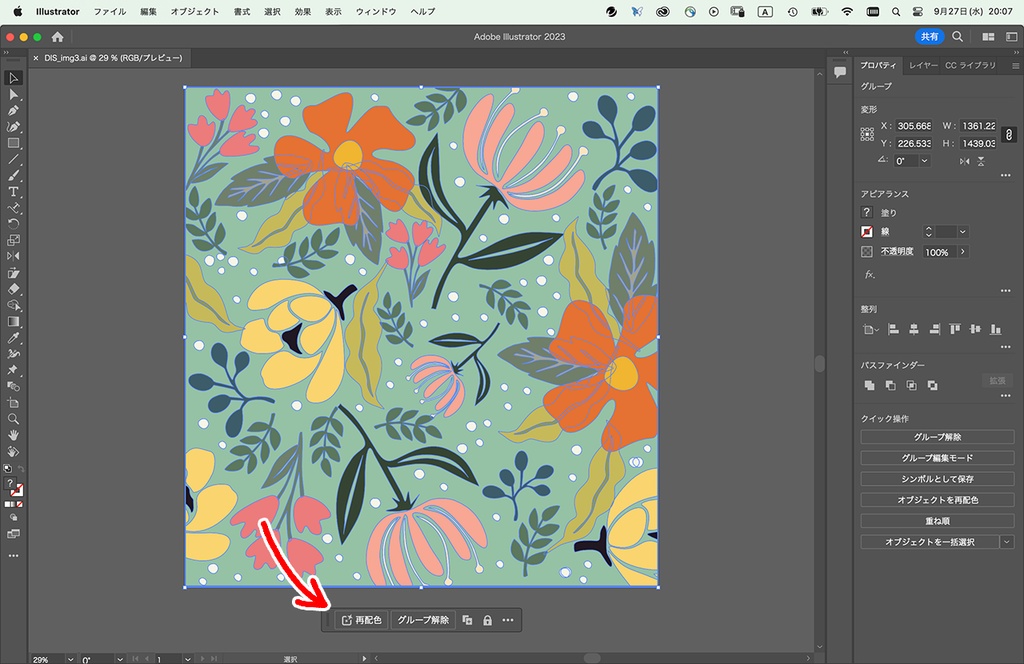Show more 変形 options (three dots)
The width and height of the screenshot is (1024, 664).
point(1006,176)
